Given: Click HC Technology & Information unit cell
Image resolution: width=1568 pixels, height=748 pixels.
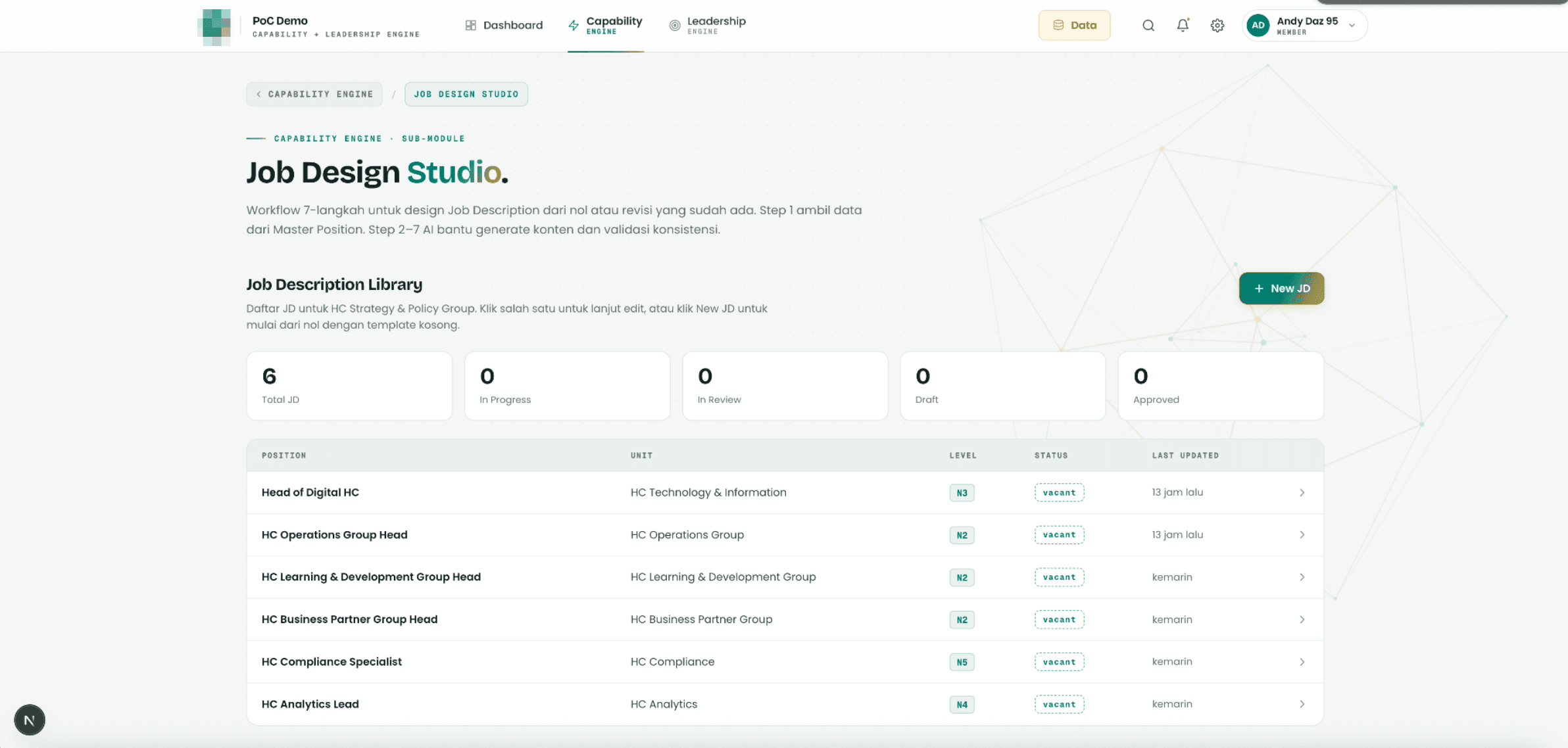Looking at the screenshot, I should 708,492.
